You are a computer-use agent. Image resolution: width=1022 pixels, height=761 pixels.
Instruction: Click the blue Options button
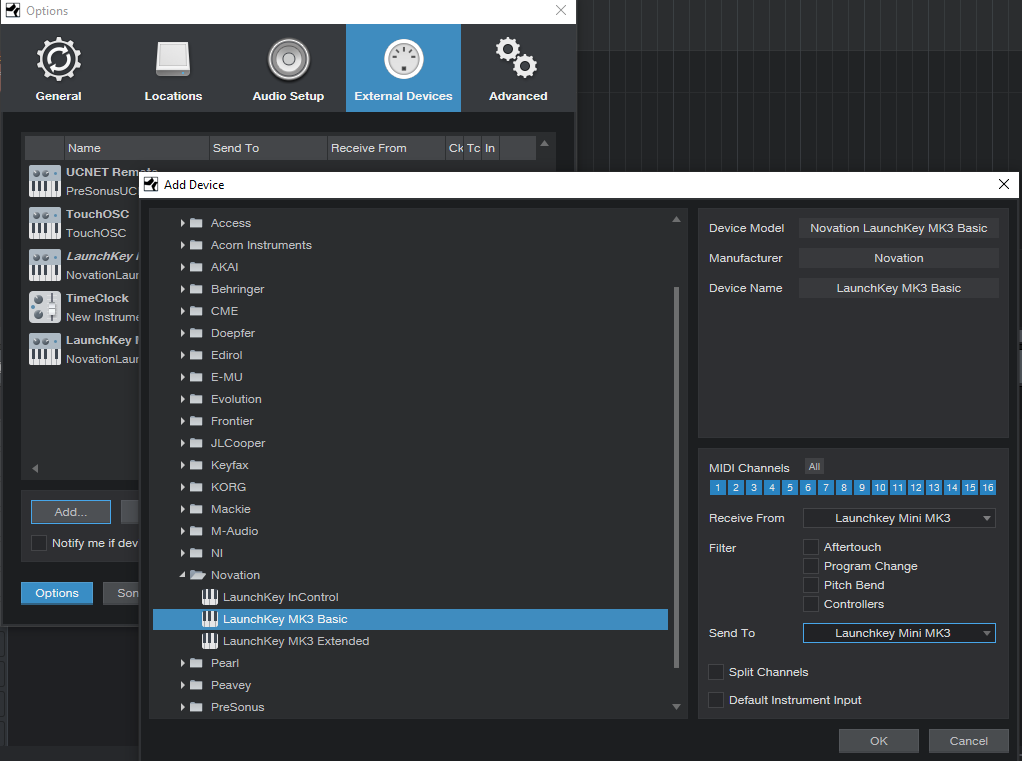coord(57,593)
